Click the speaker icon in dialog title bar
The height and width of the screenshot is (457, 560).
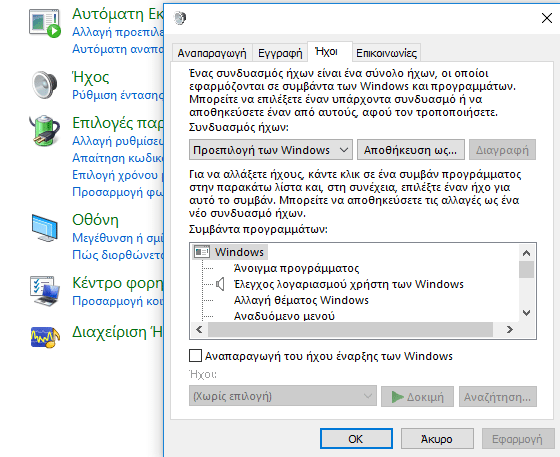[x=180, y=17]
